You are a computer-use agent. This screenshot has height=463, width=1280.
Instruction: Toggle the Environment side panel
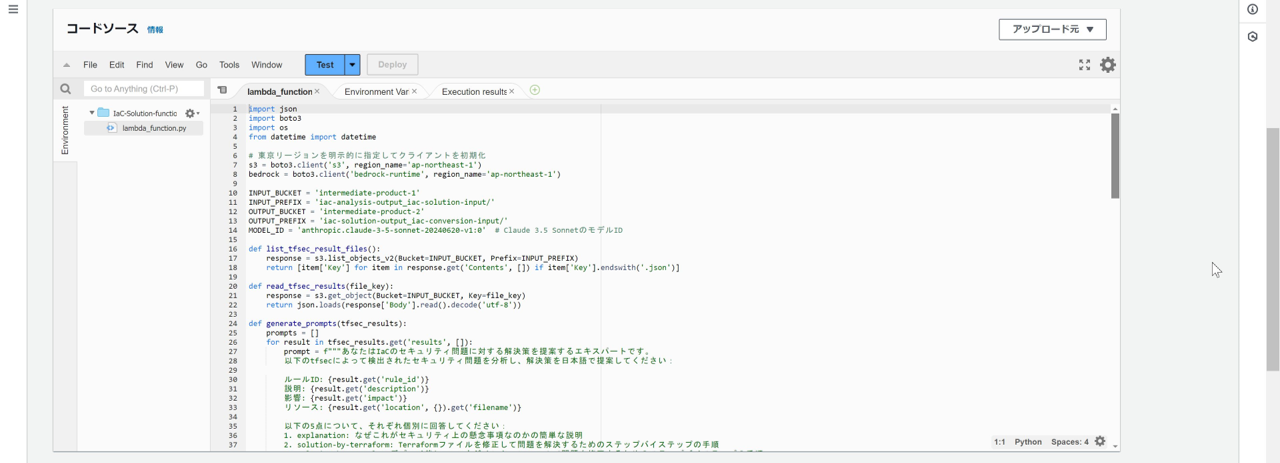[x=65, y=131]
